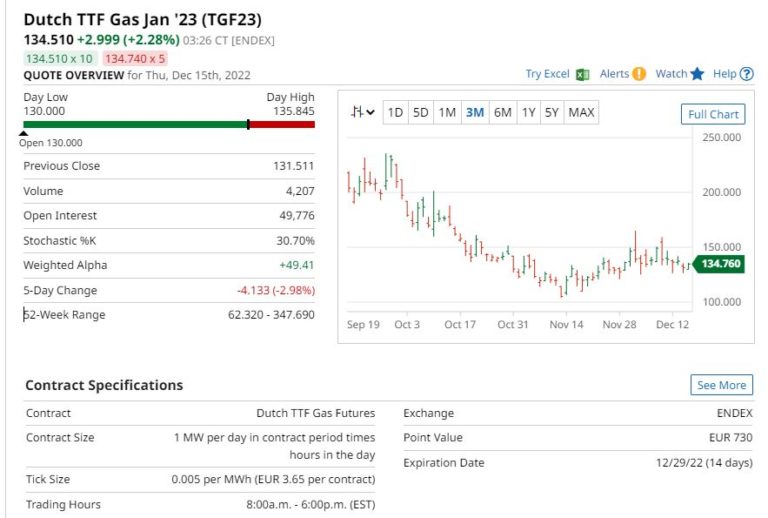Select the 5D chart period

tap(421, 112)
